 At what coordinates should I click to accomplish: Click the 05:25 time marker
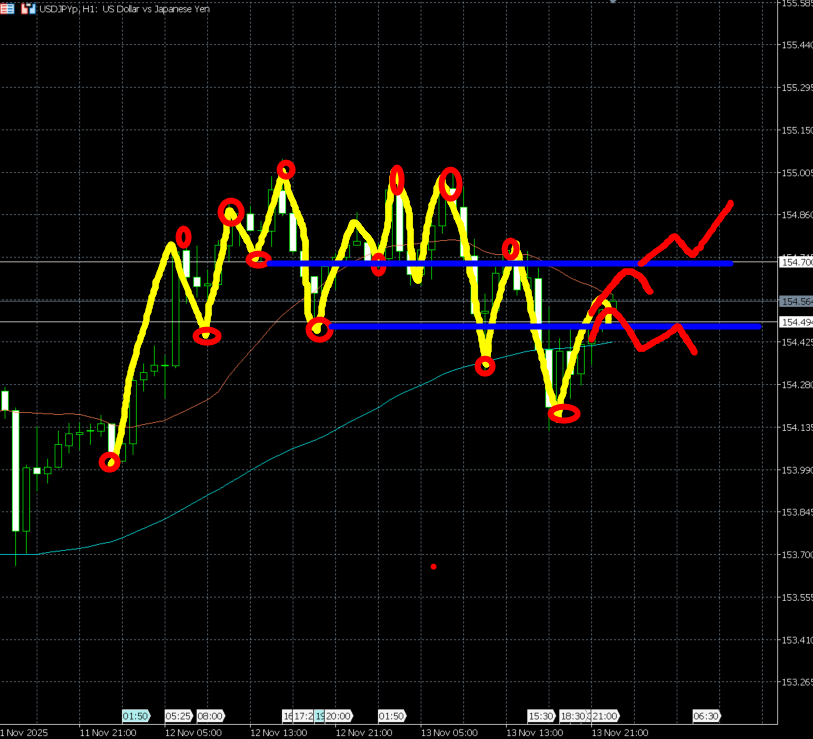pyautogui.click(x=178, y=716)
